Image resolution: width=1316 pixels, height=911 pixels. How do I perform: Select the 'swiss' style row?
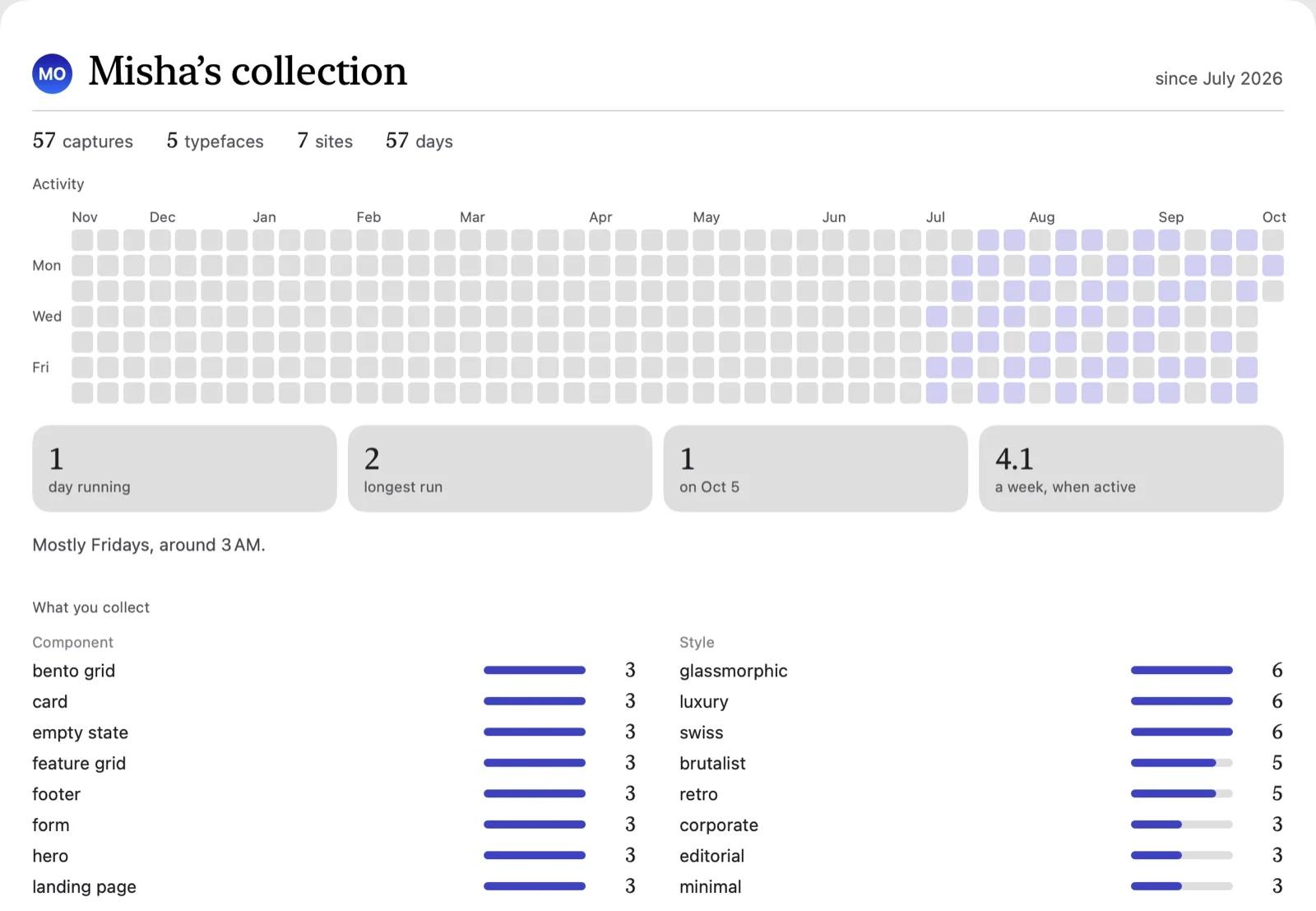click(x=981, y=732)
